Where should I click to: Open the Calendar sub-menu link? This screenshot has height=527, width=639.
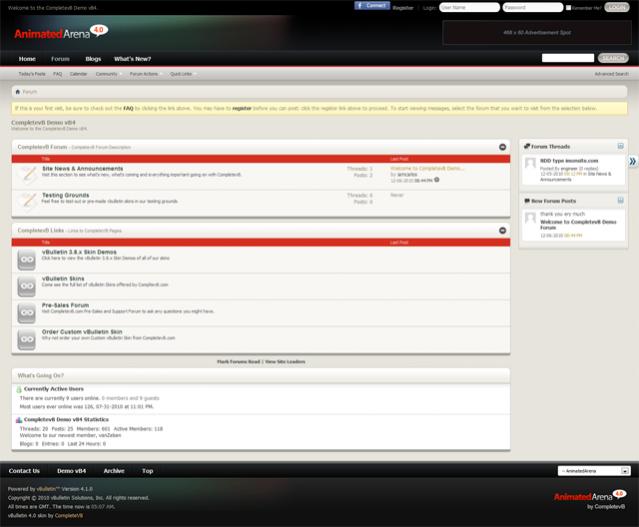coord(78,74)
